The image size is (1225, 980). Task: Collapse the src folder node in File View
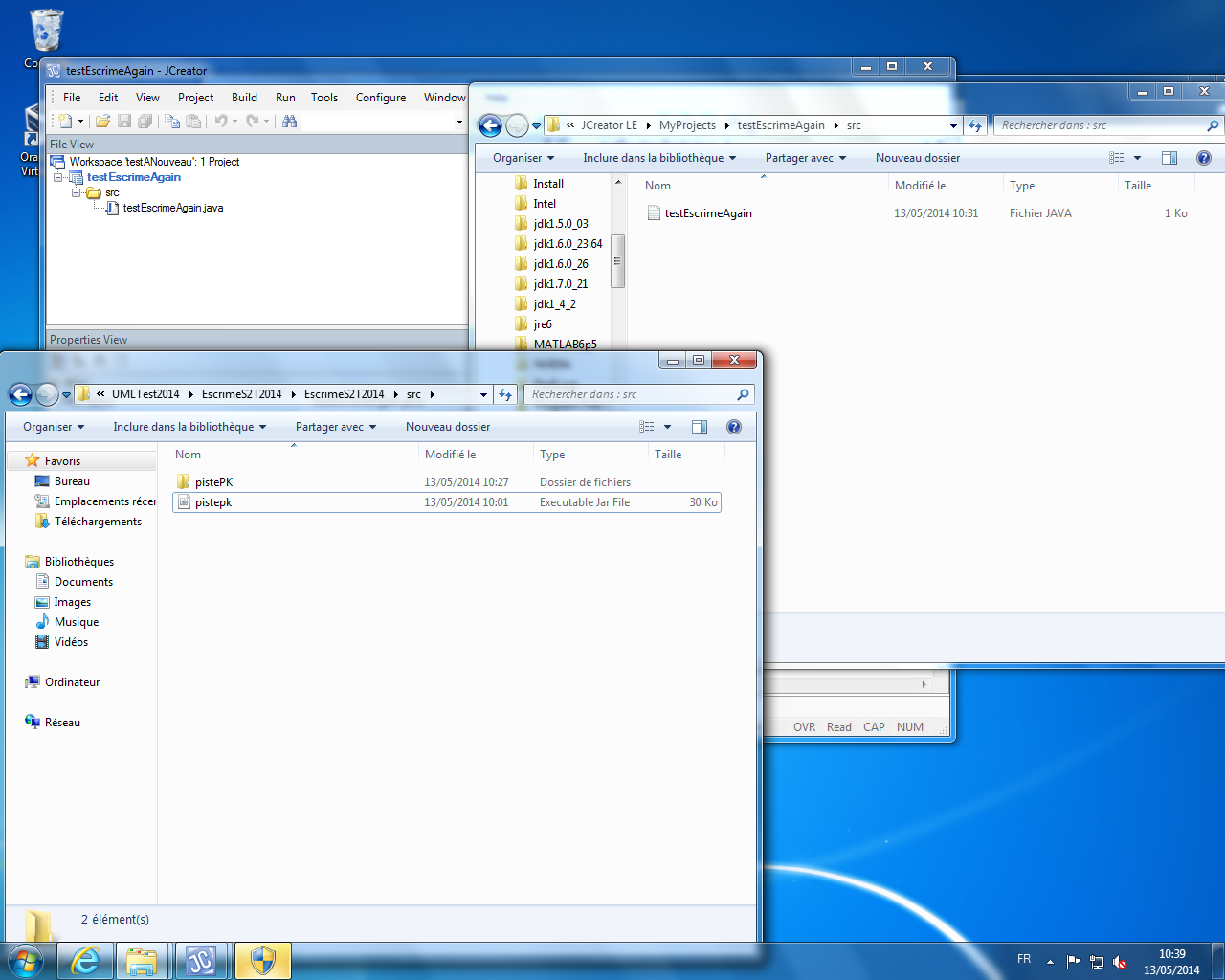coord(77,192)
